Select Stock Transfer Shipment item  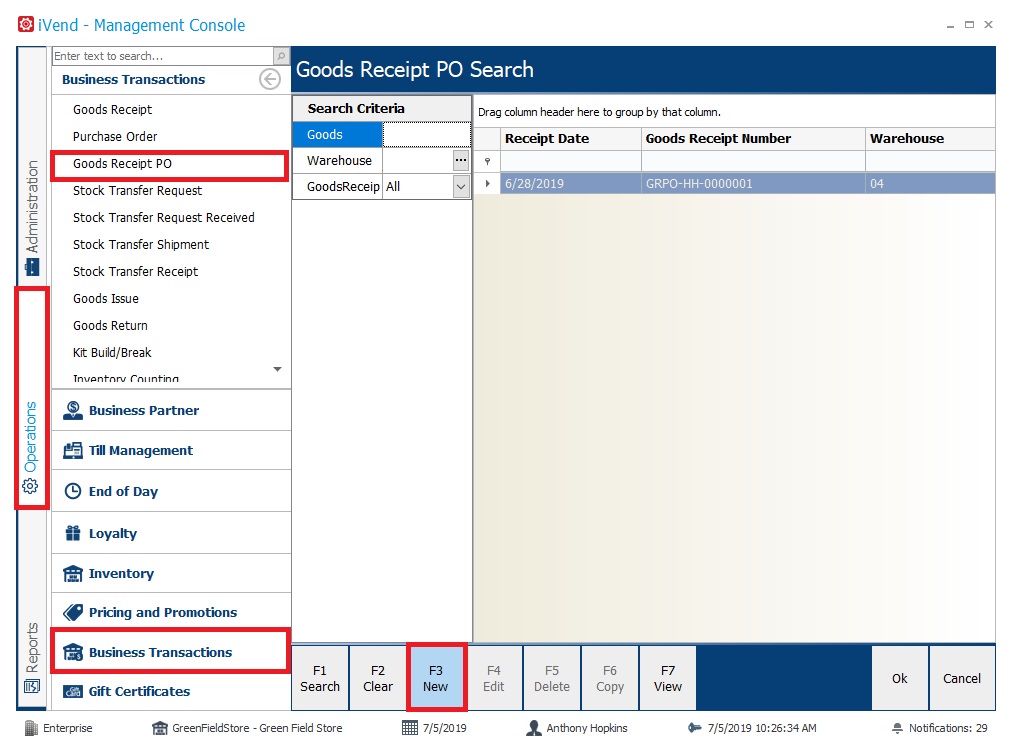[141, 245]
